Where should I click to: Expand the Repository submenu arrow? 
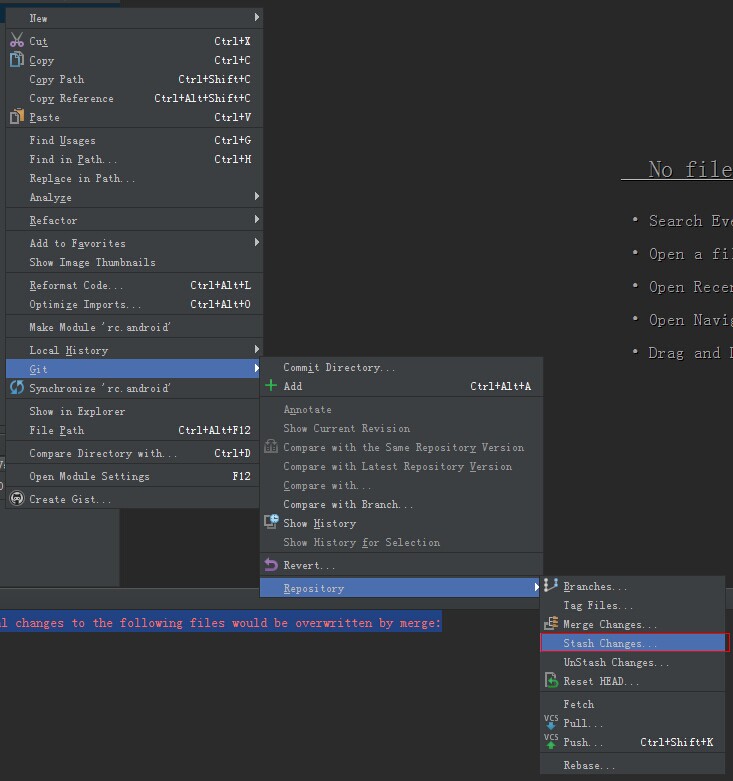tap(536, 587)
